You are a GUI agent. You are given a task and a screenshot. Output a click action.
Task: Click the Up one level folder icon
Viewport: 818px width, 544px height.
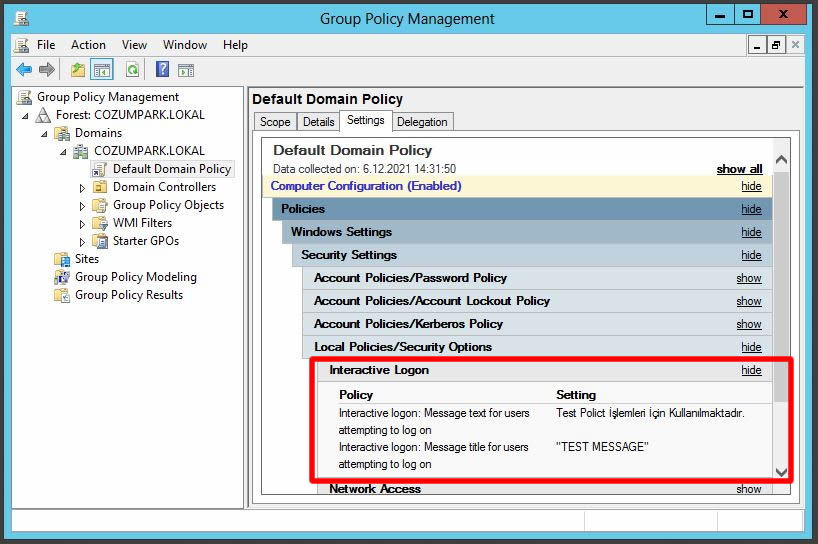78,69
